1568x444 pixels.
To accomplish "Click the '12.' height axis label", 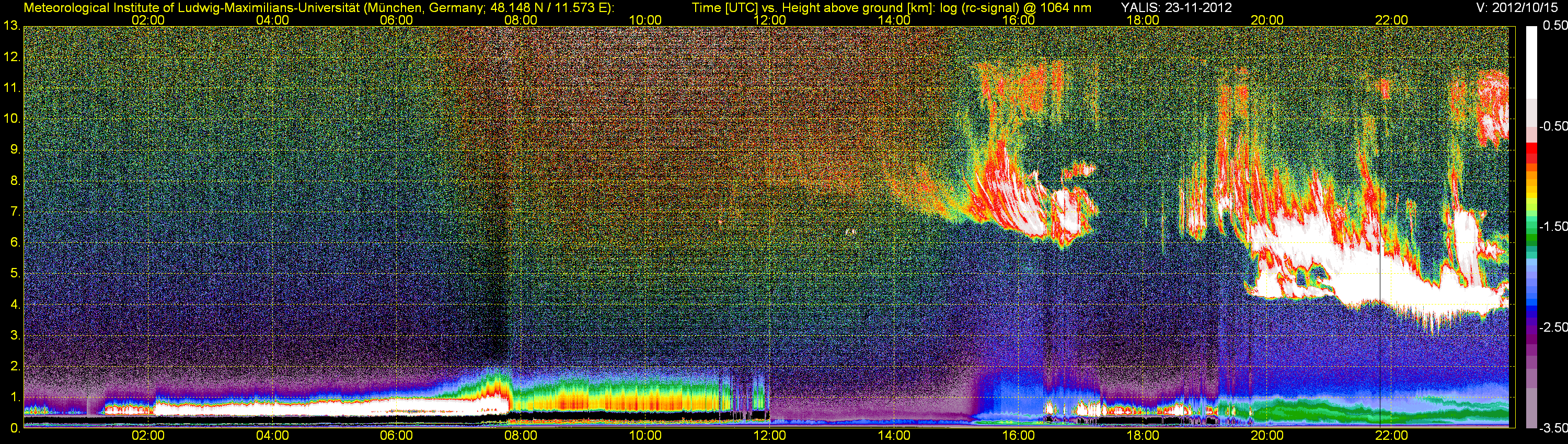I will point(11,57).
